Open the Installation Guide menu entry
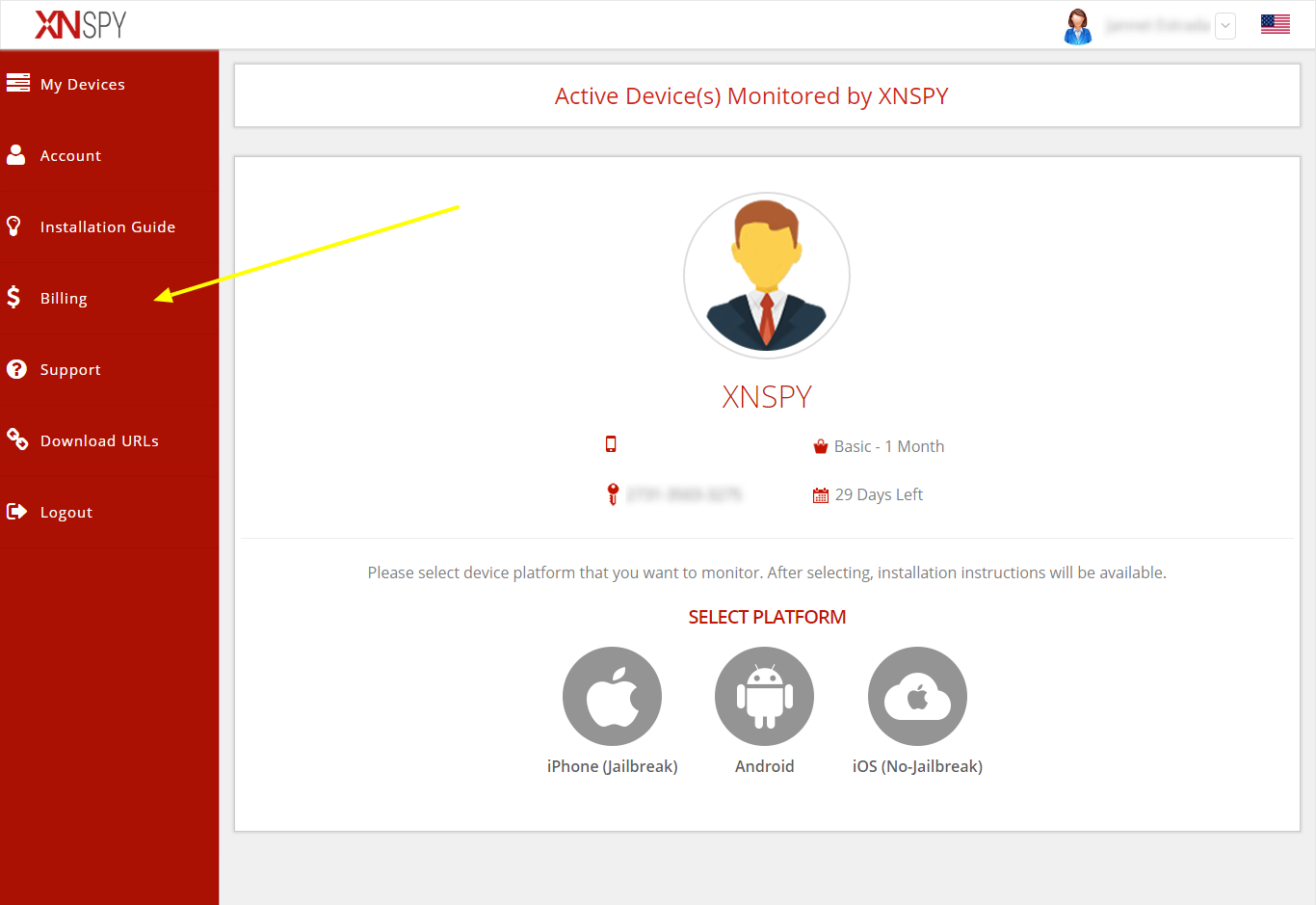Image resolution: width=1316 pixels, height=905 pixels. [108, 226]
